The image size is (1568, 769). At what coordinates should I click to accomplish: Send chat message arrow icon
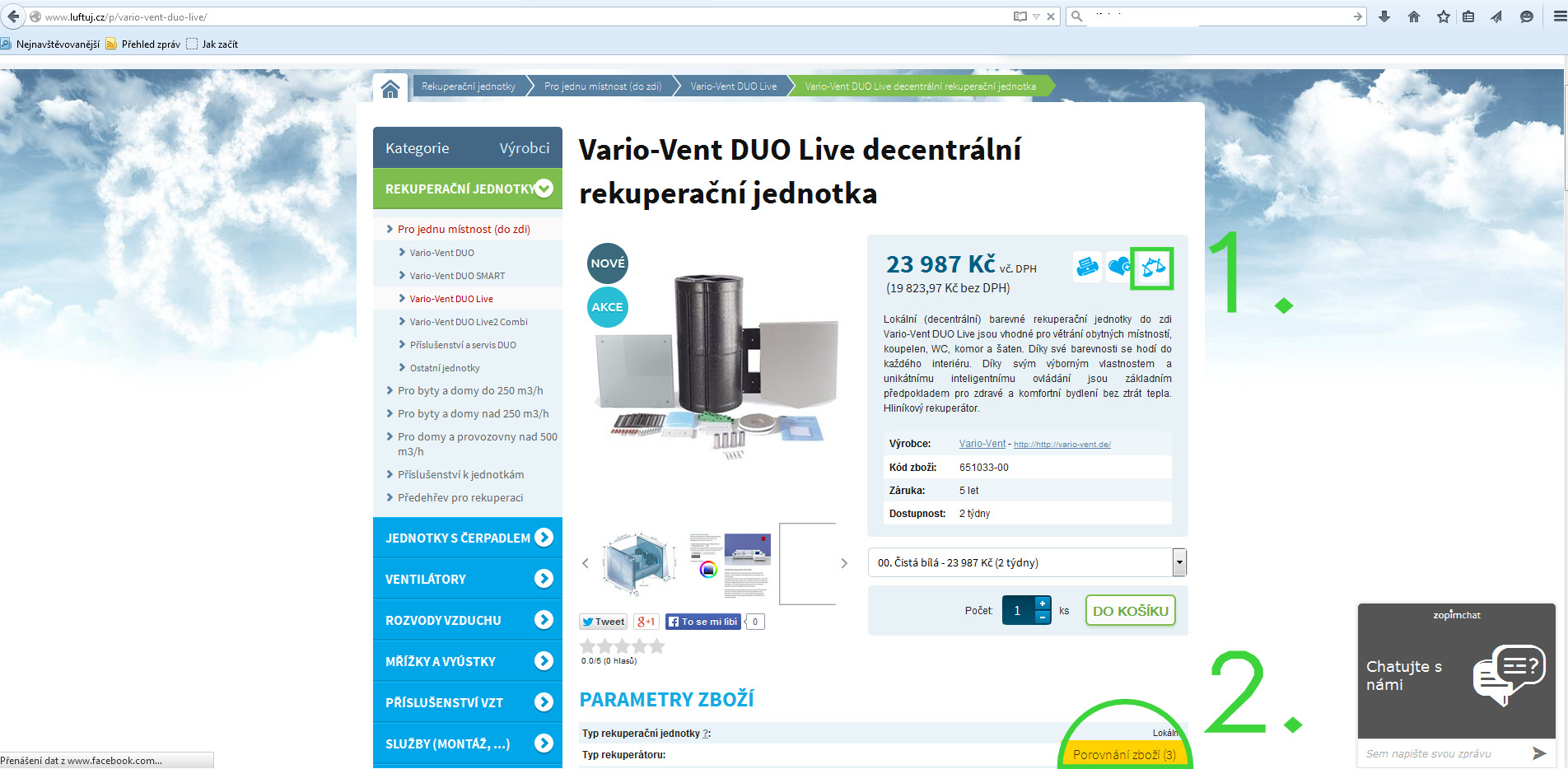pos(1539,753)
